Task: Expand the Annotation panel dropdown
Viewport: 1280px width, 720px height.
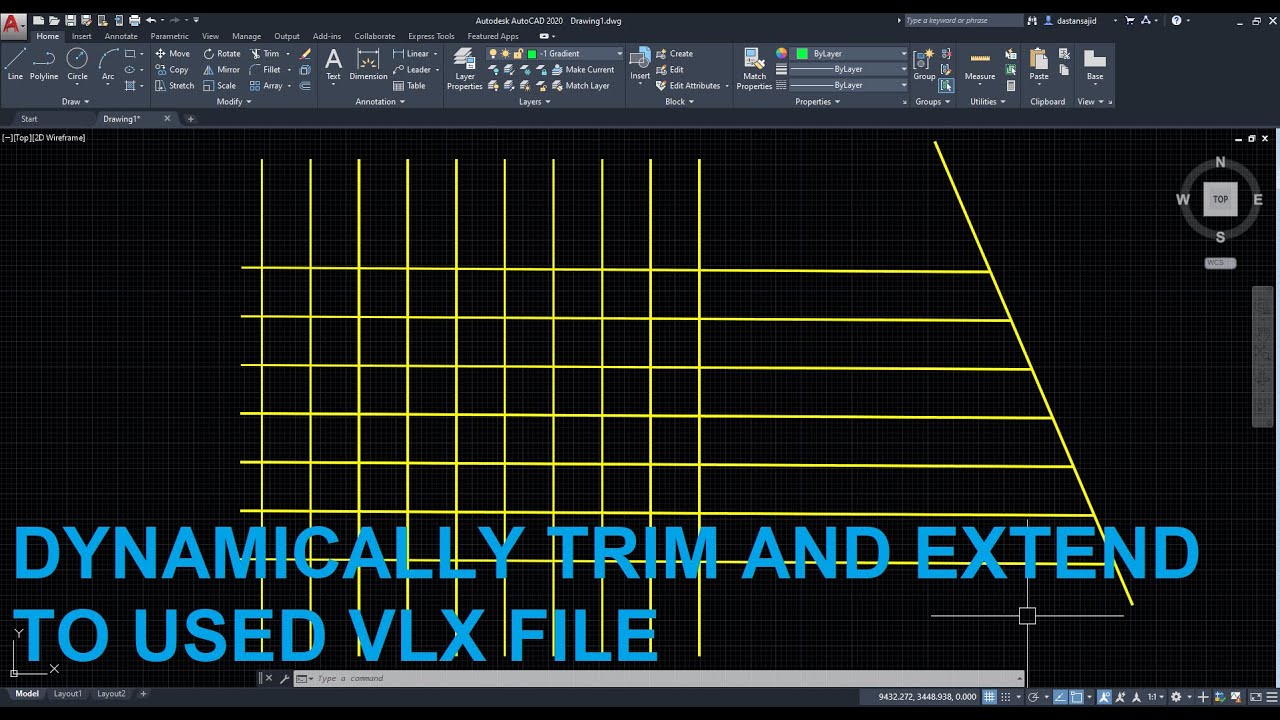Action: [379, 101]
